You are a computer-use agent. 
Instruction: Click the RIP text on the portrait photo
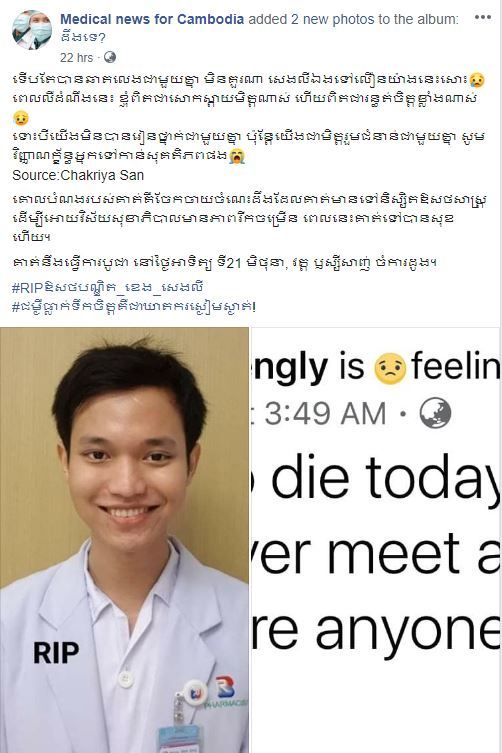(56, 653)
